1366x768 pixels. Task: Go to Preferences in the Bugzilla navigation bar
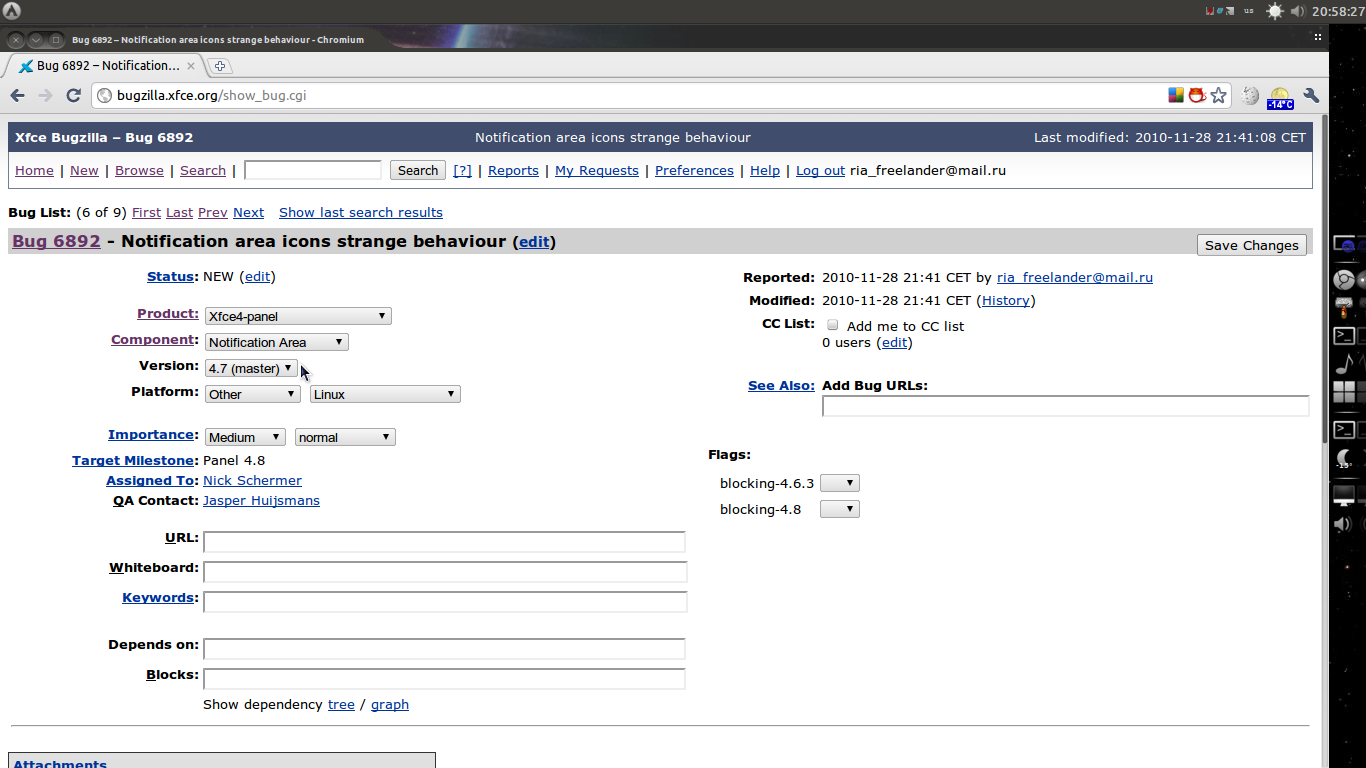point(694,171)
